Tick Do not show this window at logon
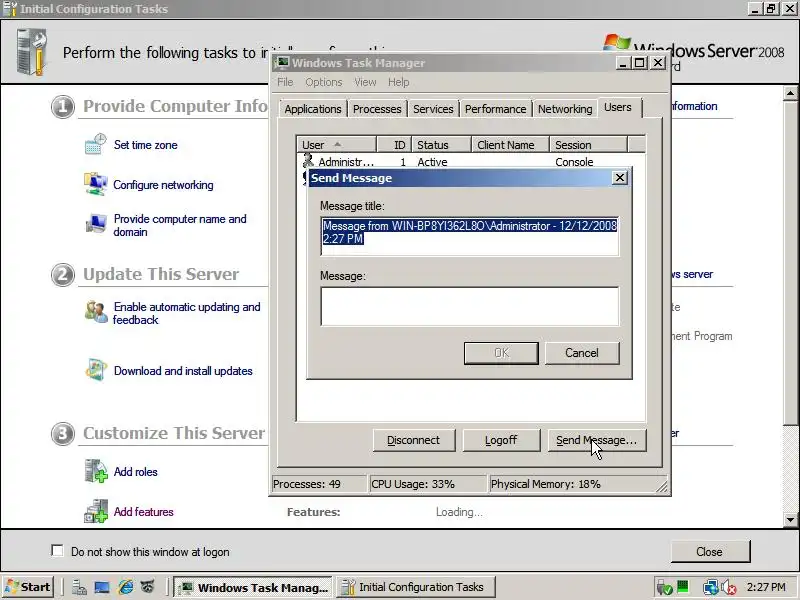 tap(57, 551)
